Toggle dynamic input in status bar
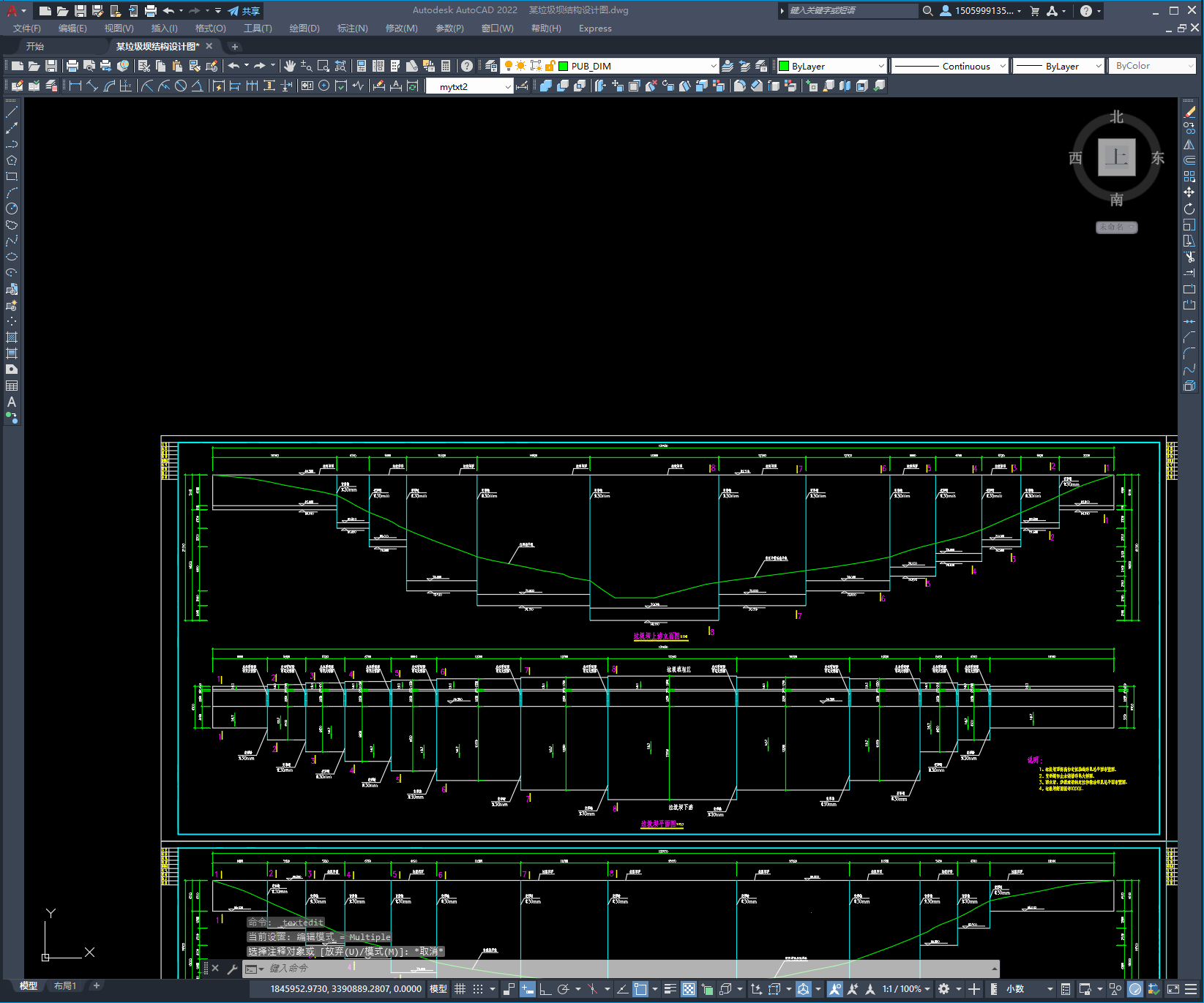The width and height of the screenshot is (1204, 1003). [527, 989]
